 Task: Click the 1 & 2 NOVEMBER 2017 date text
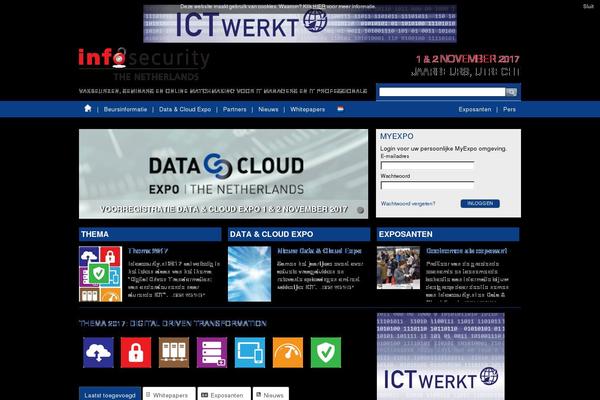pyautogui.click(x=468, y=59)
